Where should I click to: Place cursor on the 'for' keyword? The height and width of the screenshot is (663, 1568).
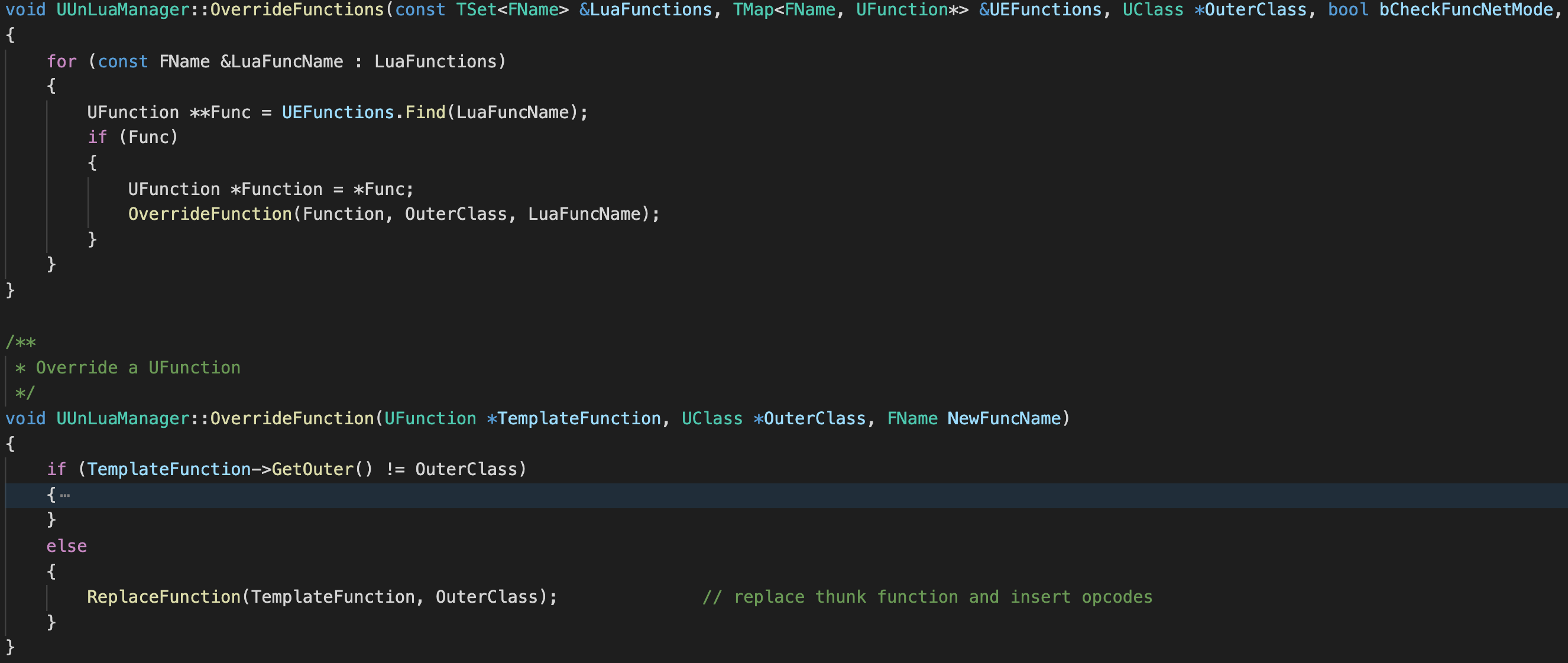coord(61,61)
